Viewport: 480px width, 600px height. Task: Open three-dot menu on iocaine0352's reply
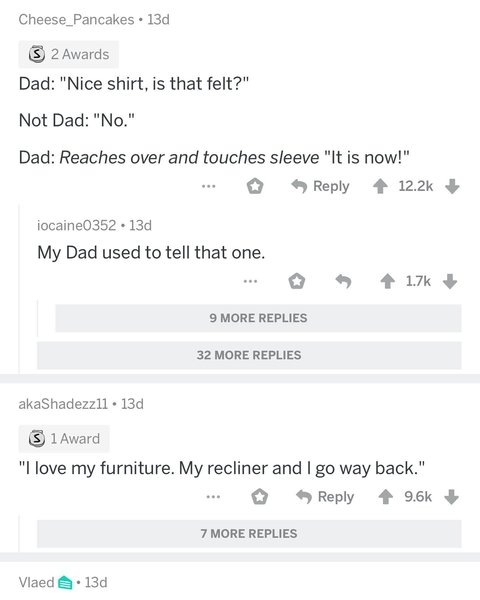click(x=250, y=281)
